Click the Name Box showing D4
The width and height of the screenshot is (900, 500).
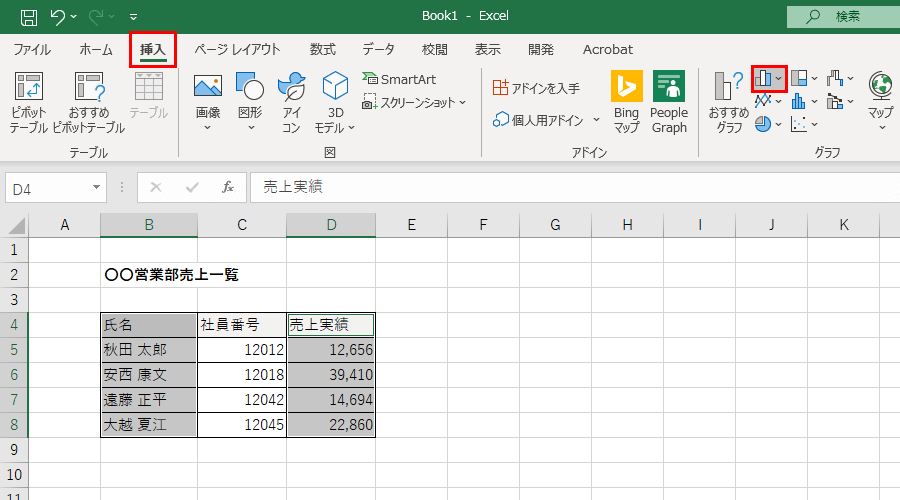coord(47,188)
